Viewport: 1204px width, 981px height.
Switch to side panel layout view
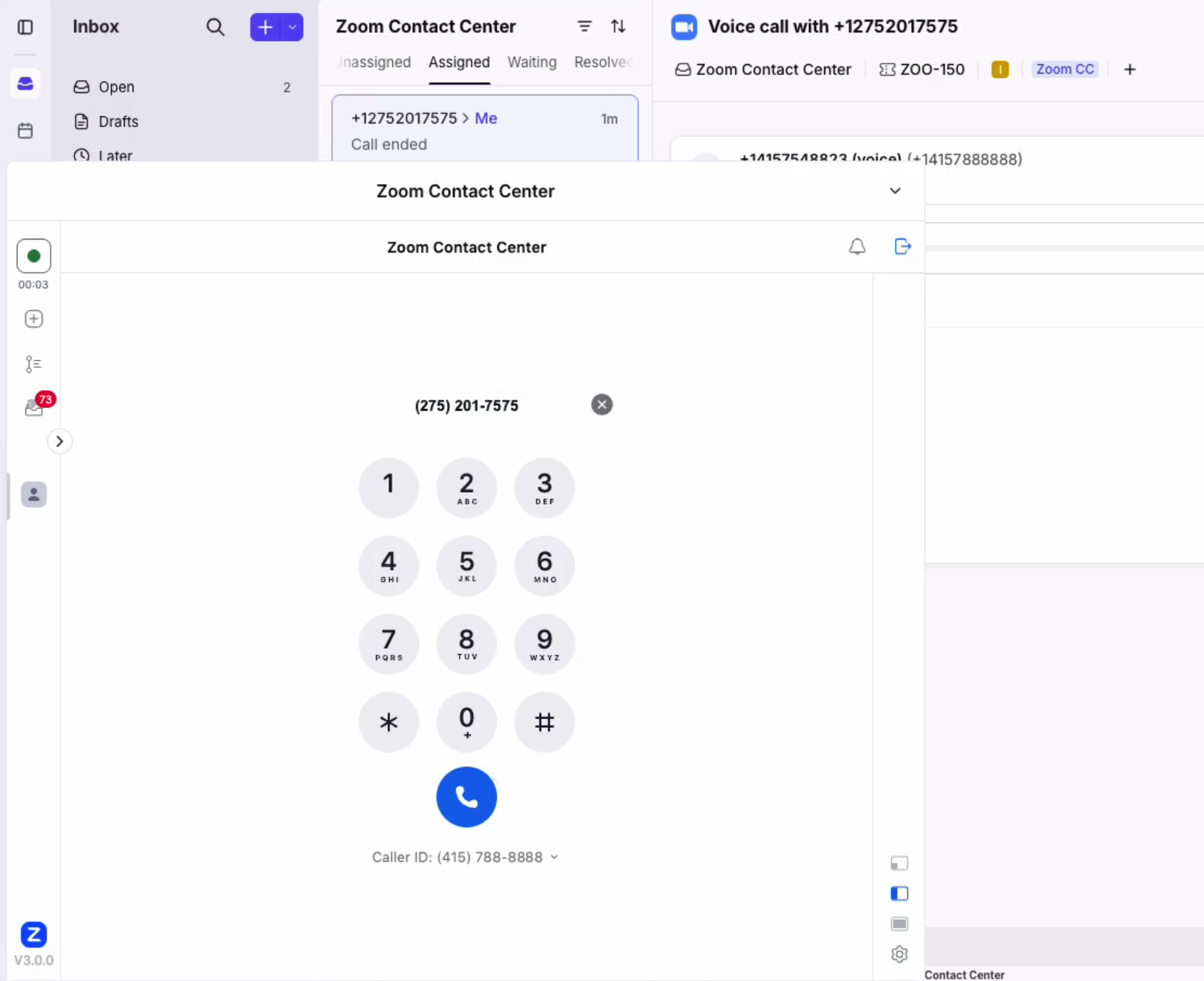[x=899, y=894]
